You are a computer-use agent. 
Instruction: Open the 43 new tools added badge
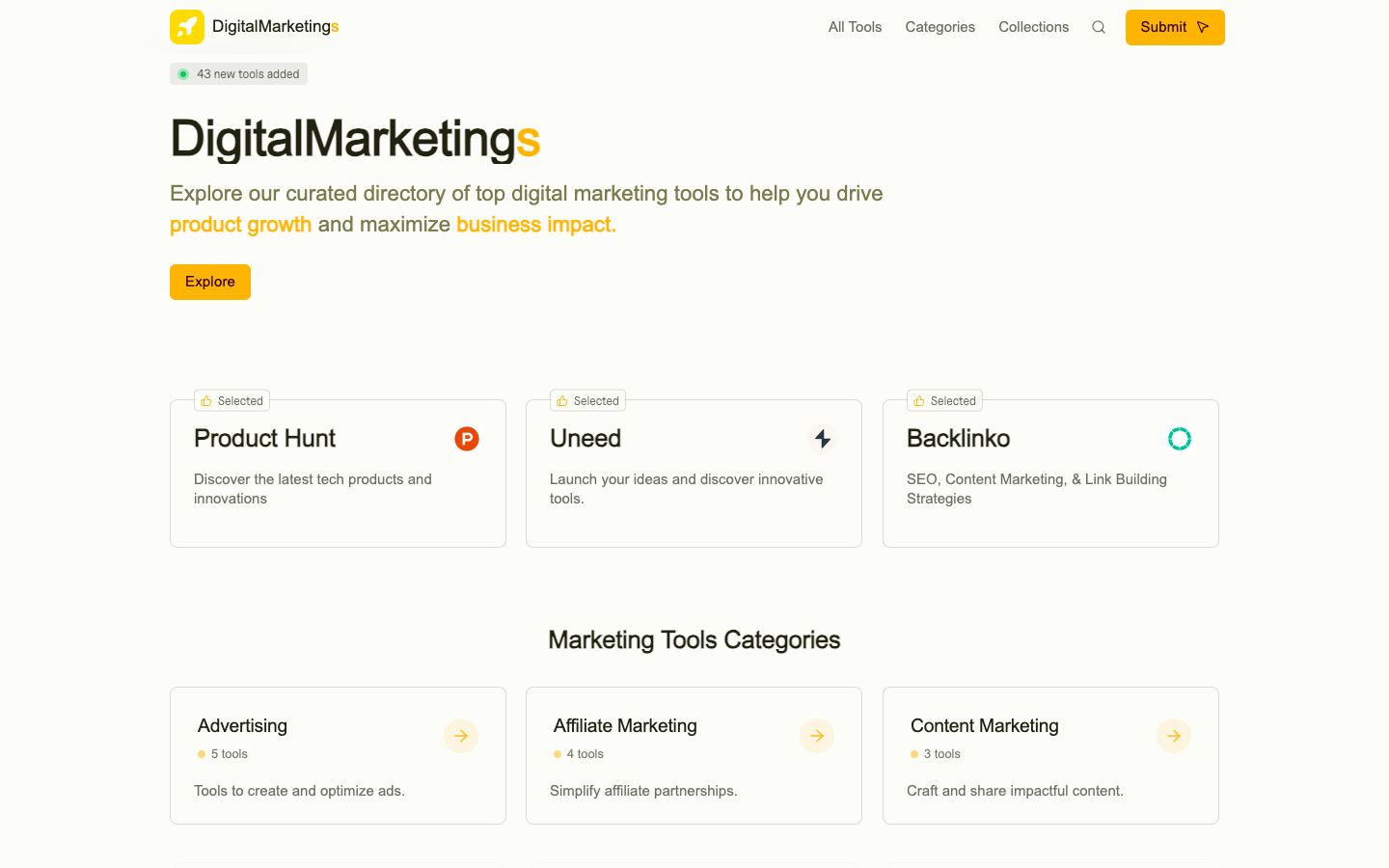click(238, 74)
